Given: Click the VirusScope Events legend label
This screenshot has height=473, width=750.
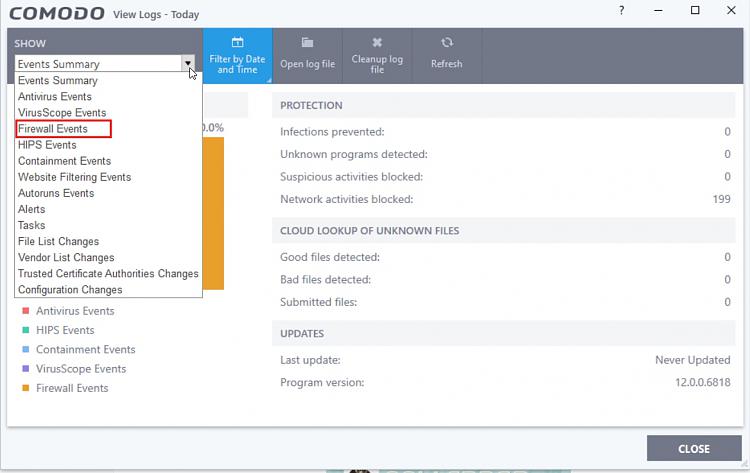Looking at the screenshot, I should click(x=81, y=369).
